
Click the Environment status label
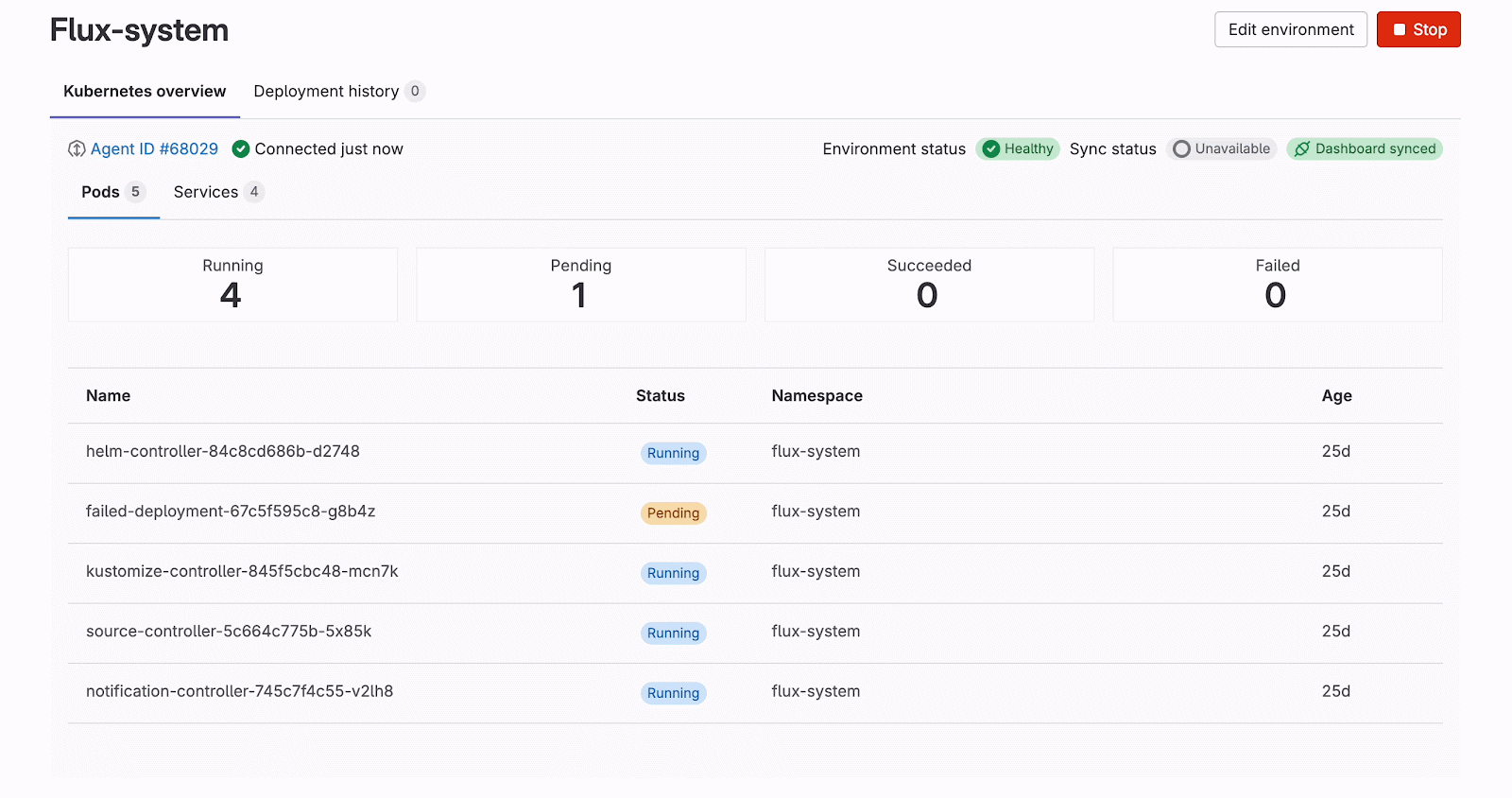point(894,149)
